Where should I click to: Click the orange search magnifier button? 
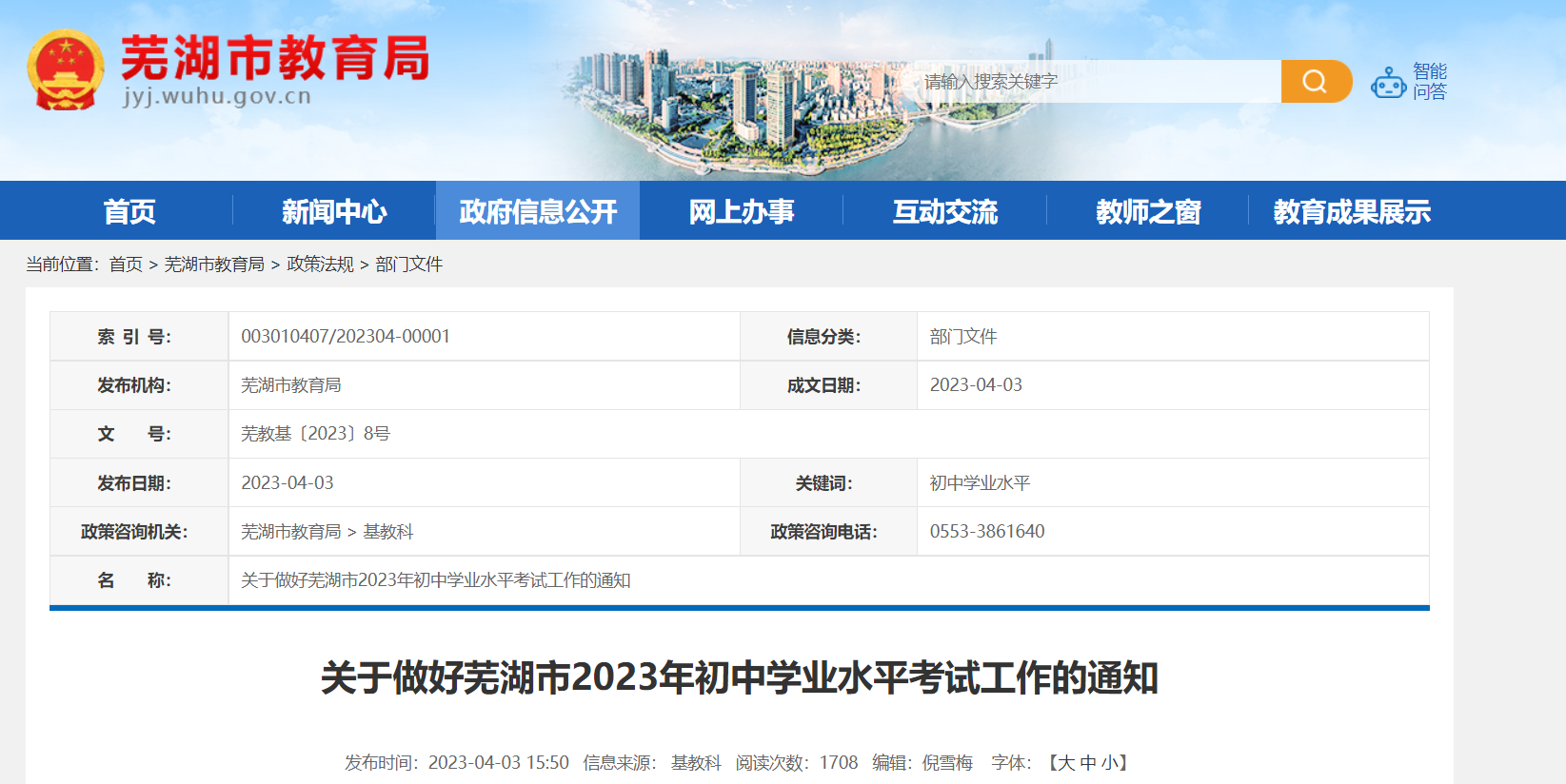1316,82
